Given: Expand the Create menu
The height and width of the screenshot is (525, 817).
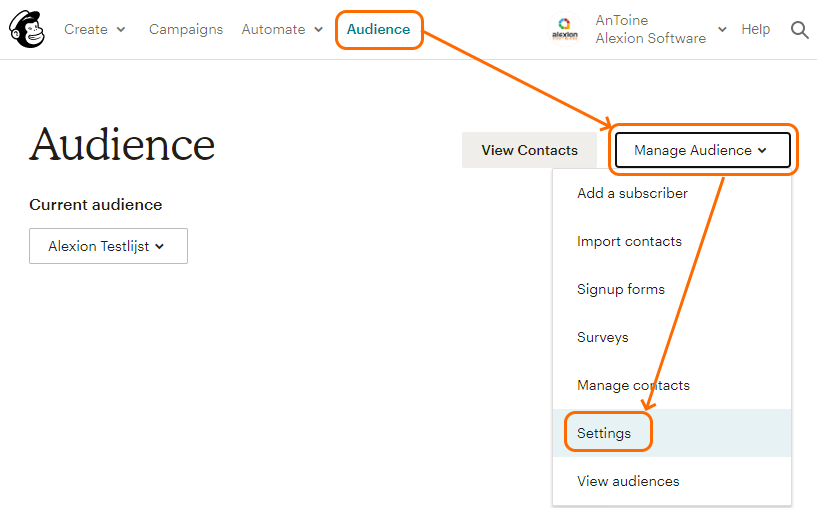Looking at the screenshot, I should [94, 29].
